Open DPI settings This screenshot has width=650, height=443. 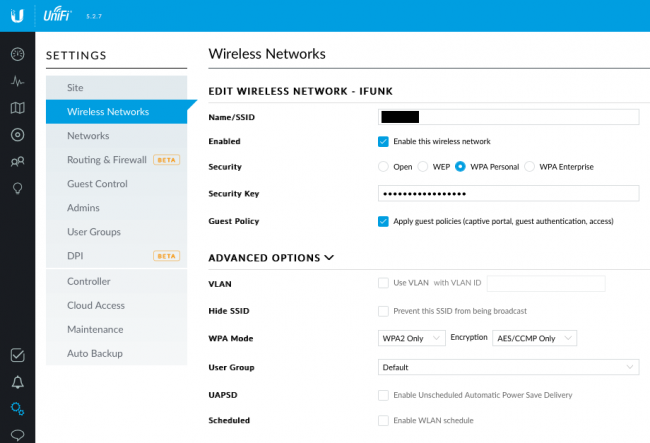click(116, 256)
